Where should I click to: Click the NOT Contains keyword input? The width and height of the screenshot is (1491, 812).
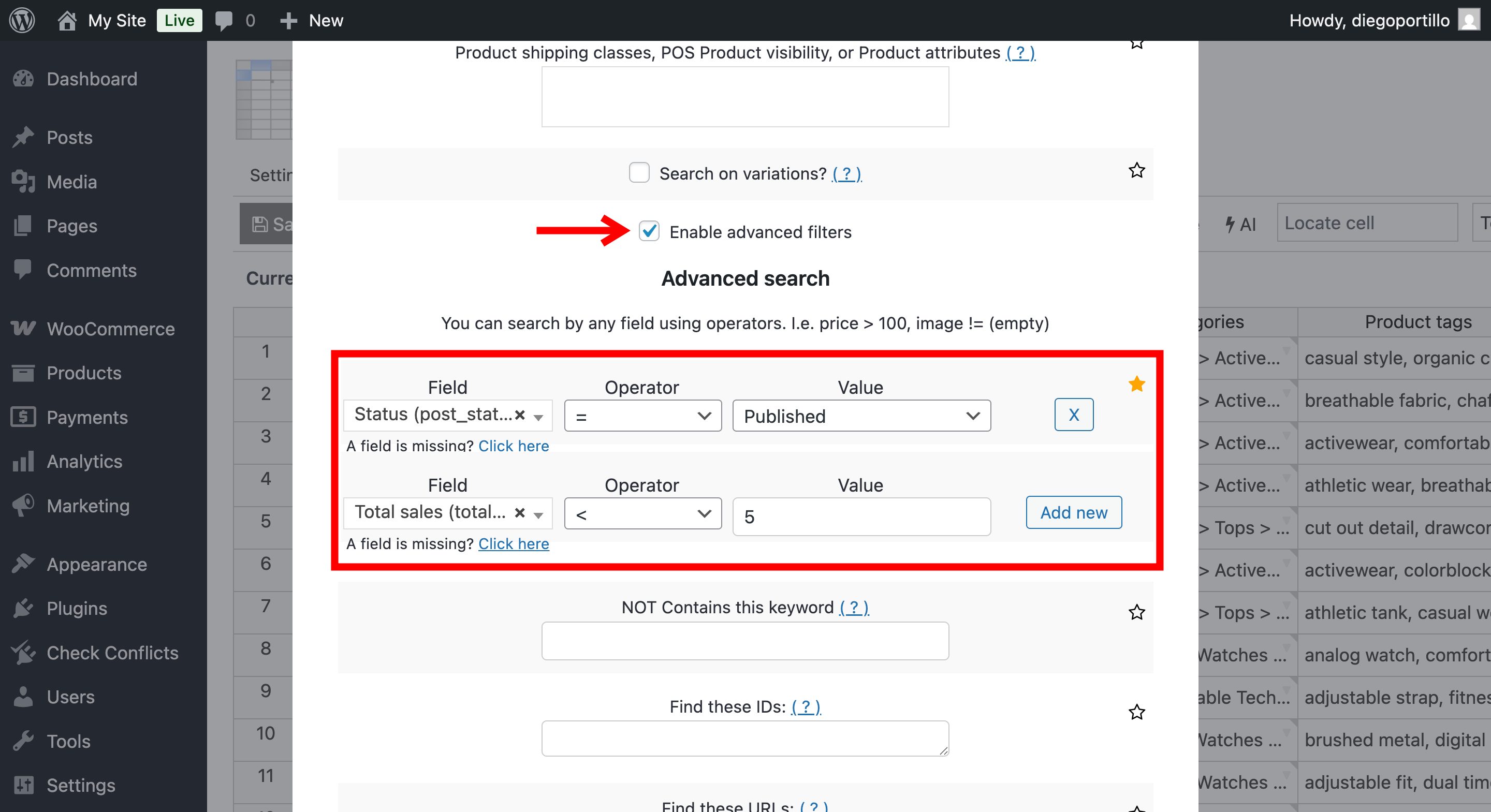tap(744, 641)
